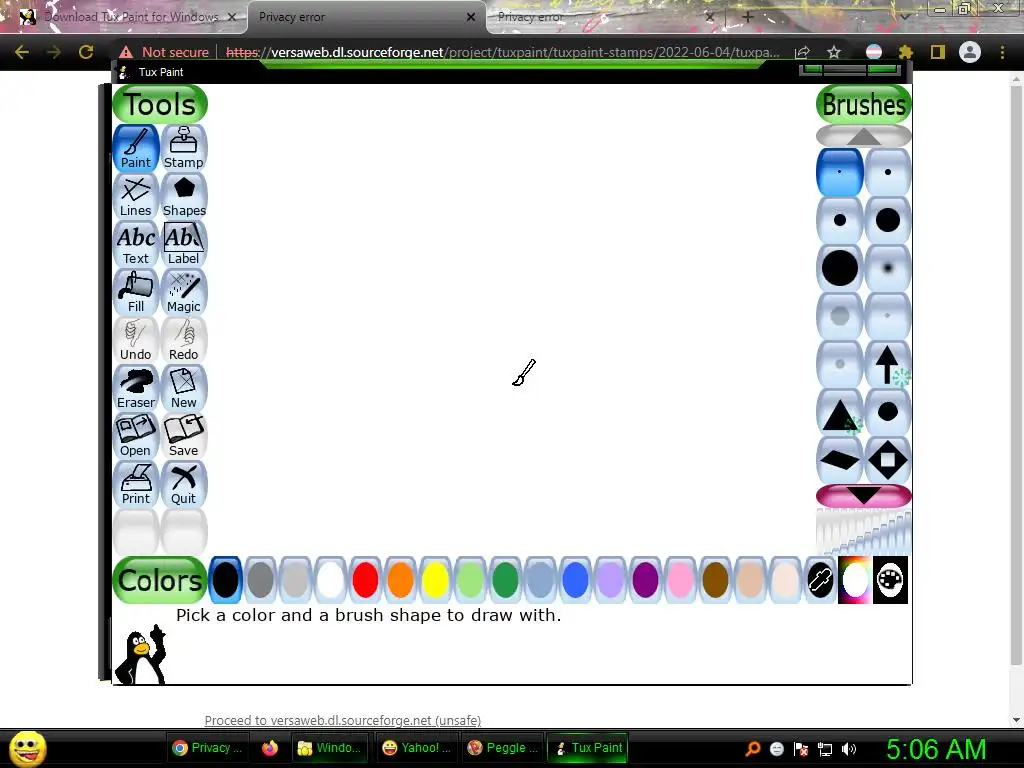This screenshot has height=768, width=1024.
Task: Select the Stamp tool
Action: coord(184,148)
